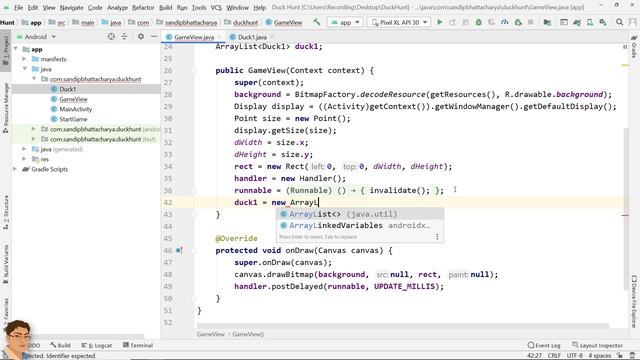Click Sync Project with Gradle Files icon
640x360 pixels.
[577, 22]
